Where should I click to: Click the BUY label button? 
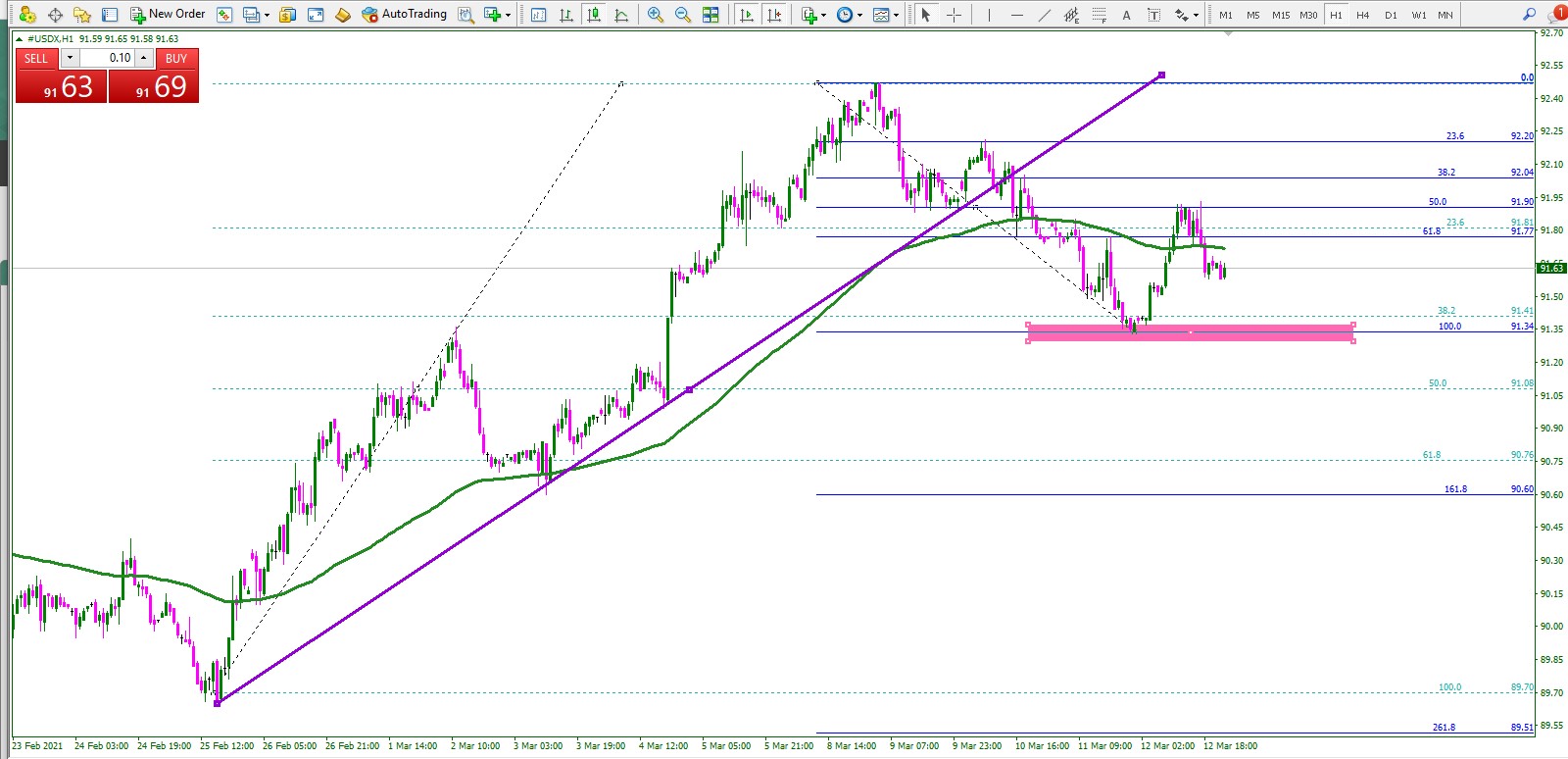click(x=176, y=59)
